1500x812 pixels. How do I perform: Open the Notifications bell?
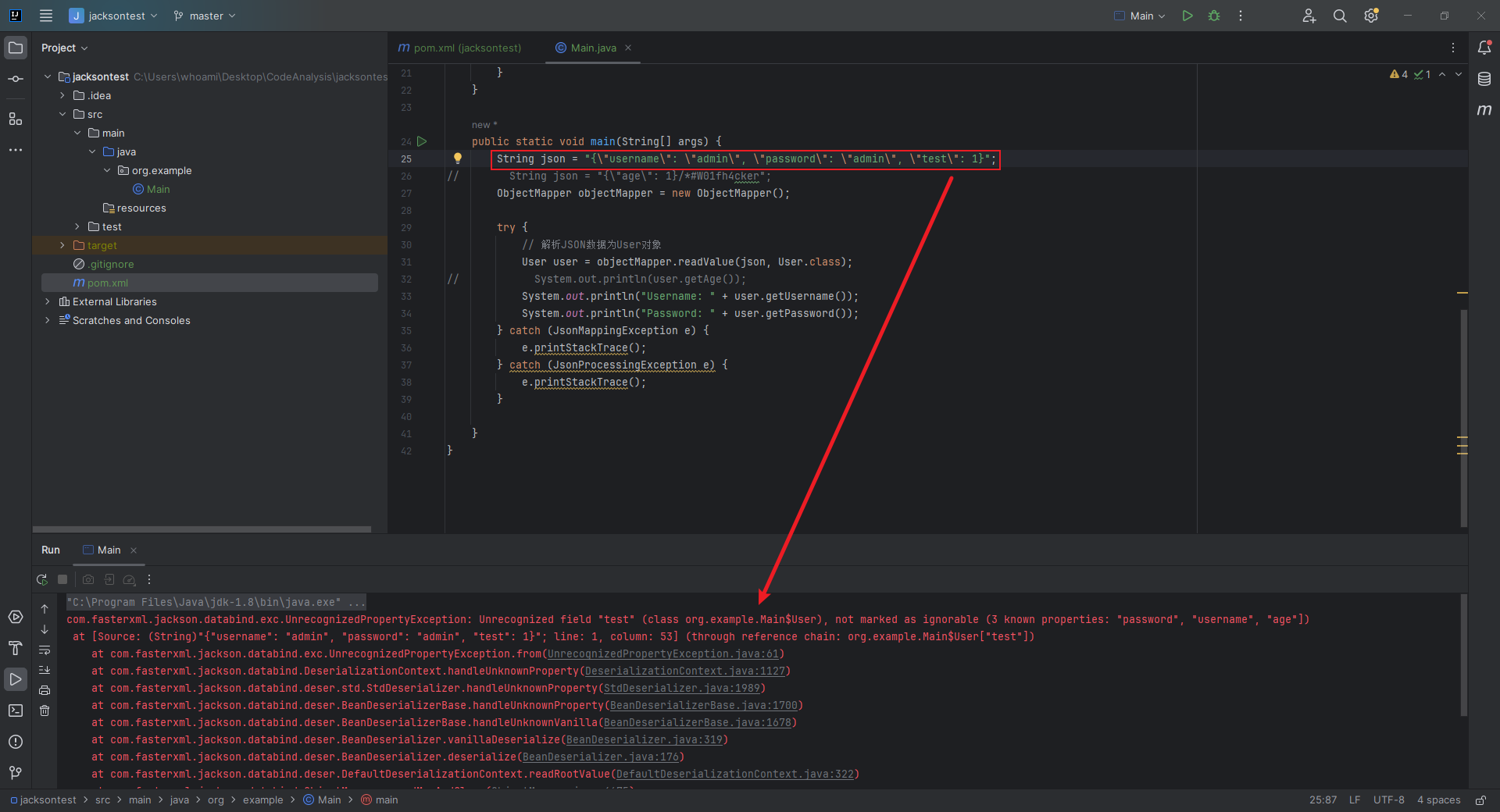tap(1484, 48)
